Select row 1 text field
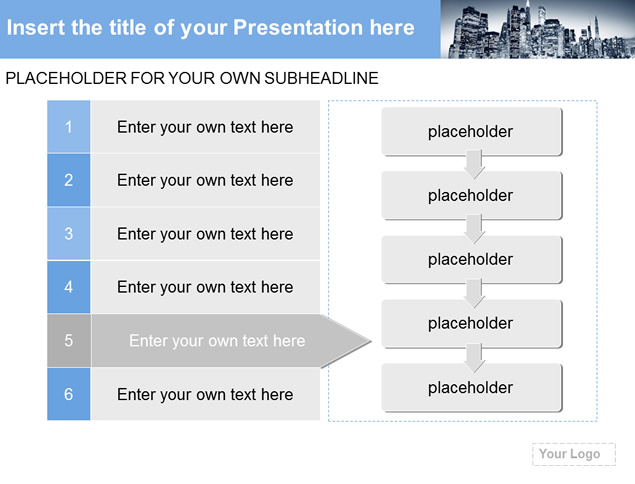Viewport: 635px width, 484px height. click(205, 127)
